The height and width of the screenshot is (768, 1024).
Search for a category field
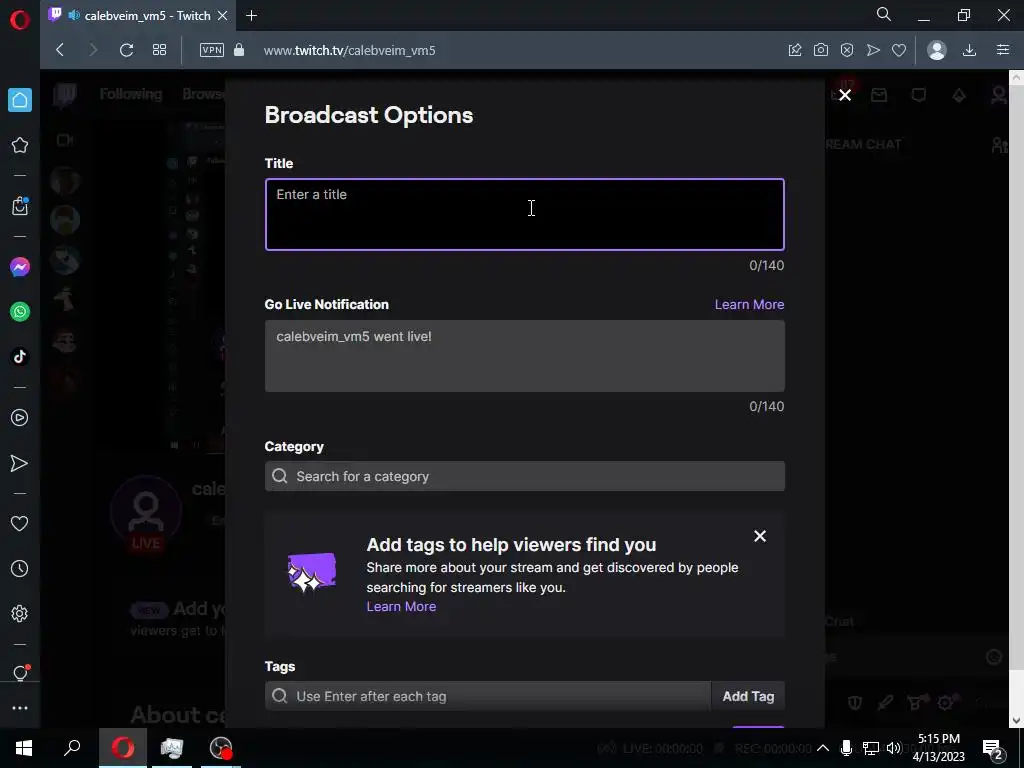(x=524, y=476)
